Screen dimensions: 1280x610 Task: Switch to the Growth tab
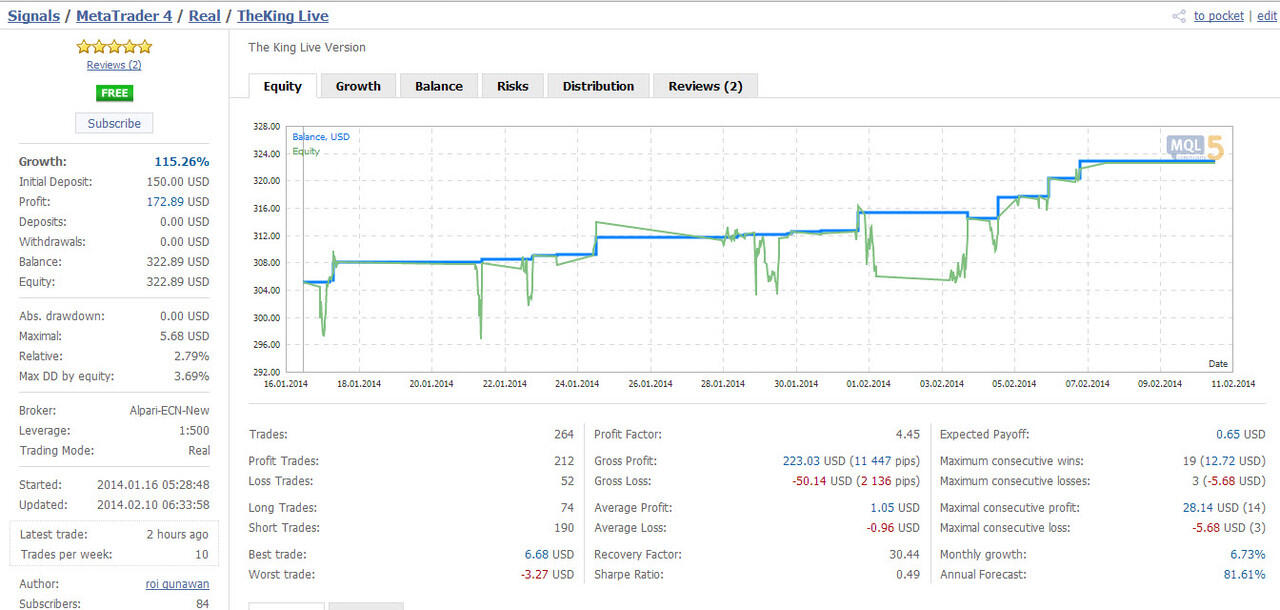click(x=358, y=86)
